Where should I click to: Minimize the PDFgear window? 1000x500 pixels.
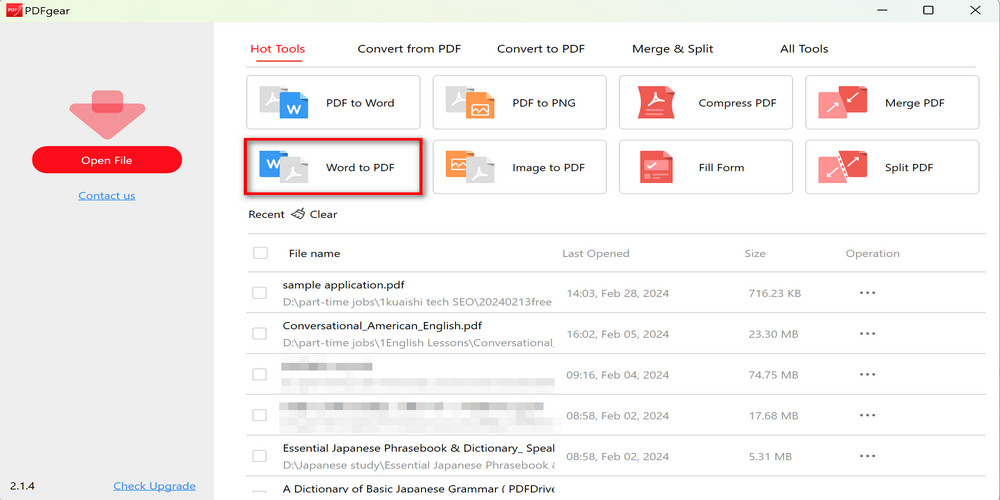(883, 10)
